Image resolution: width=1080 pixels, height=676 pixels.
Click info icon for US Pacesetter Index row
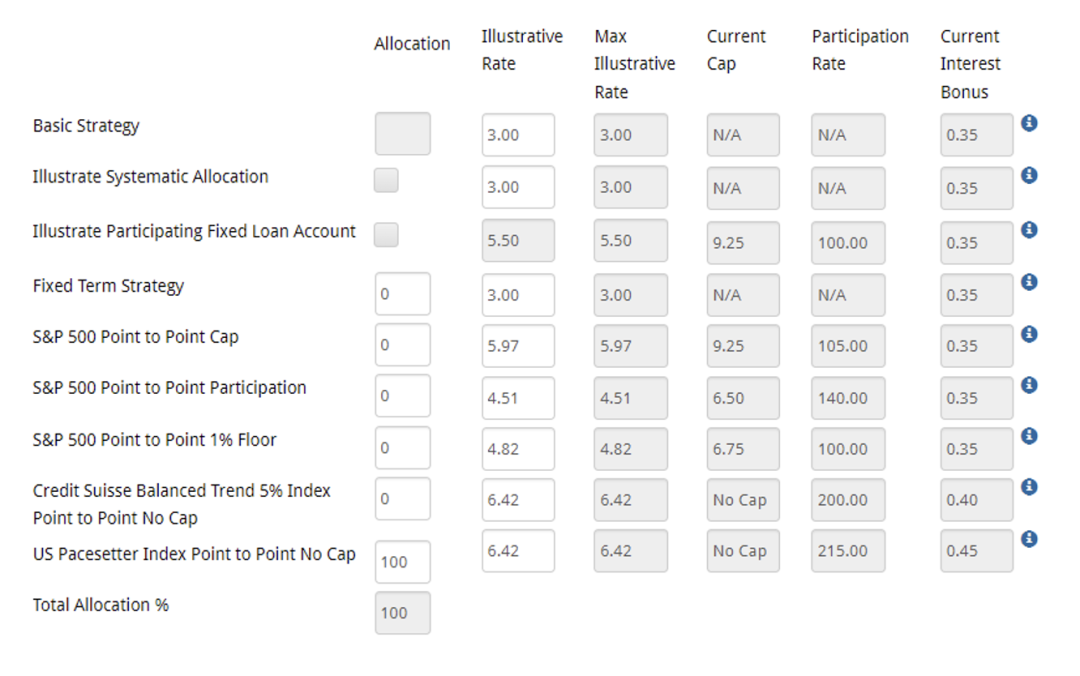1029,539
